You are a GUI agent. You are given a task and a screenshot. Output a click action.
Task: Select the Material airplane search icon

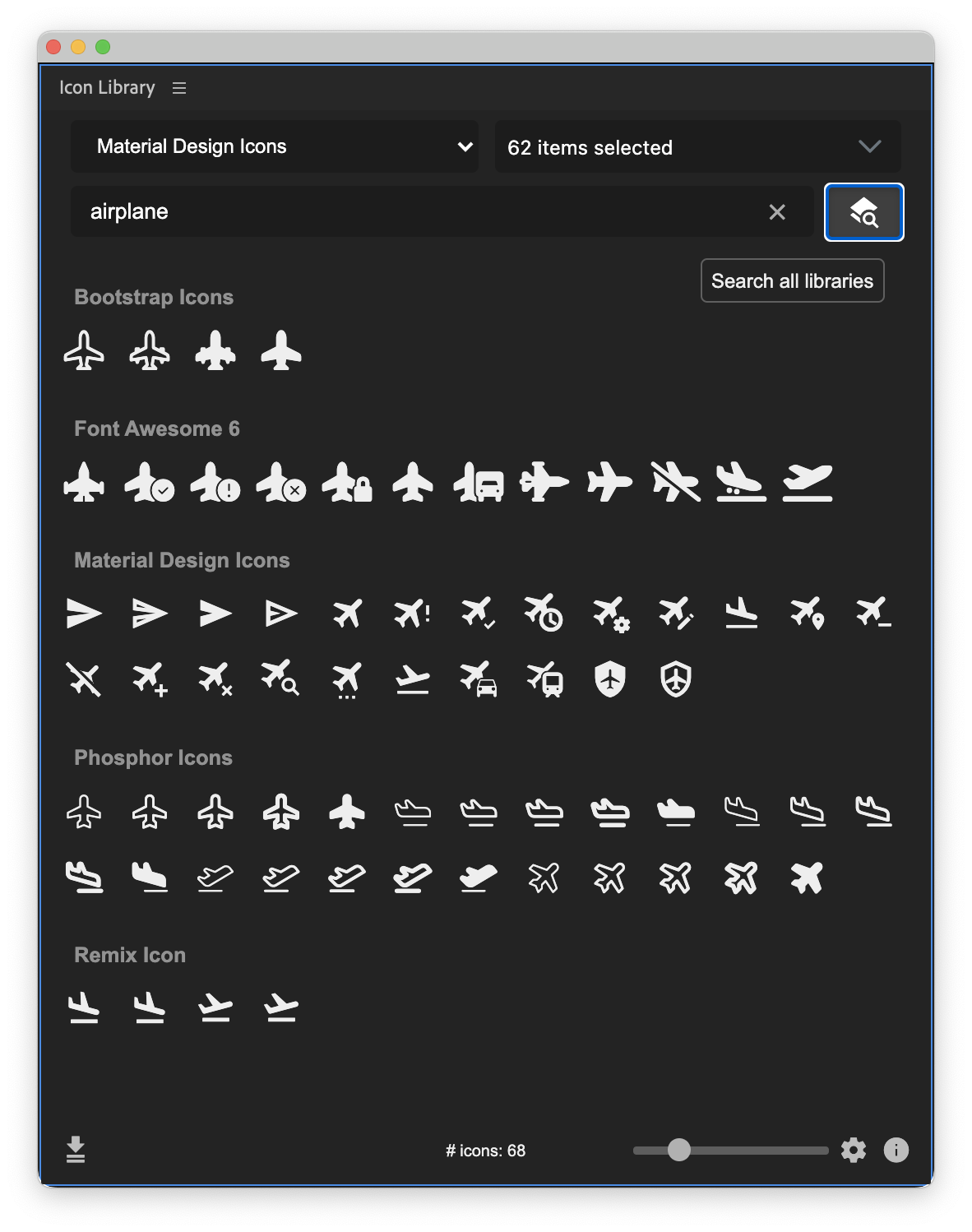tap(280, 679)
